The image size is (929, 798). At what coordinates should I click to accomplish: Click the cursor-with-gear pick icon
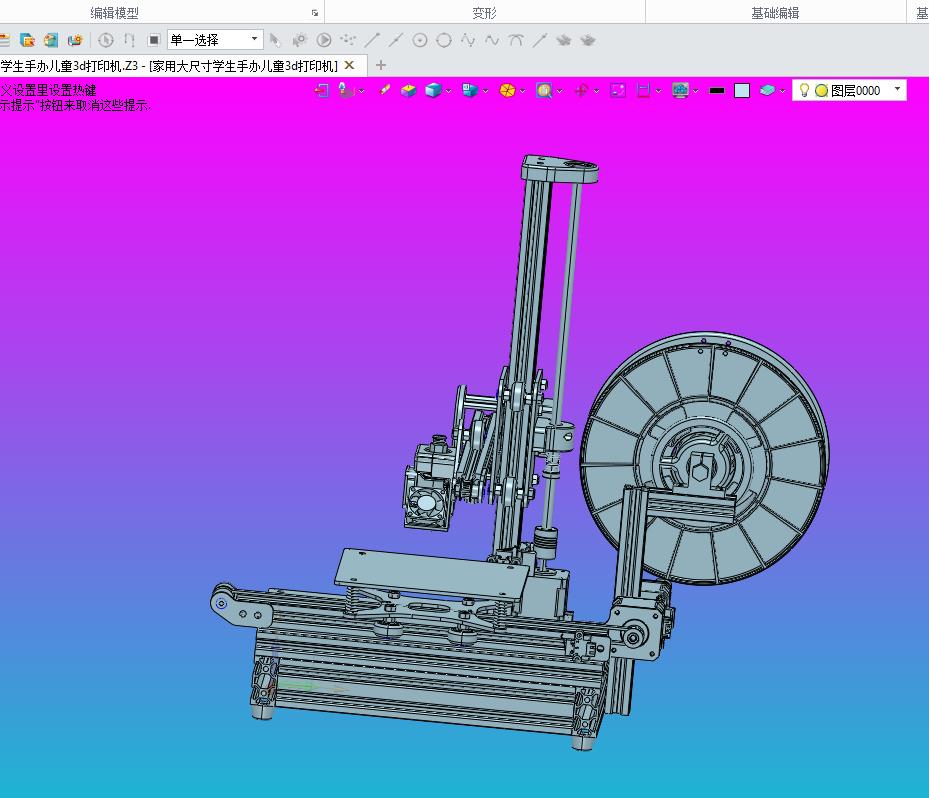[x=299, y=40]
